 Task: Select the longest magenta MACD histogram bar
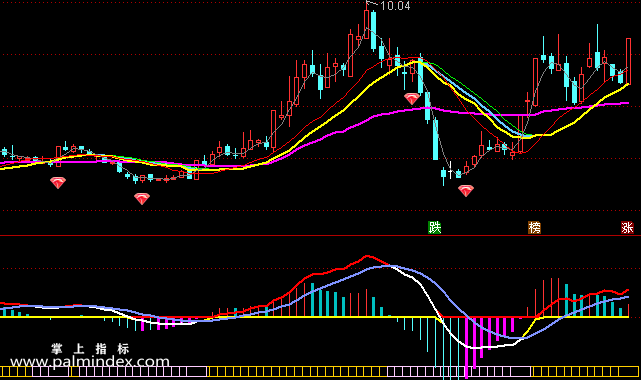coord(466,347)
